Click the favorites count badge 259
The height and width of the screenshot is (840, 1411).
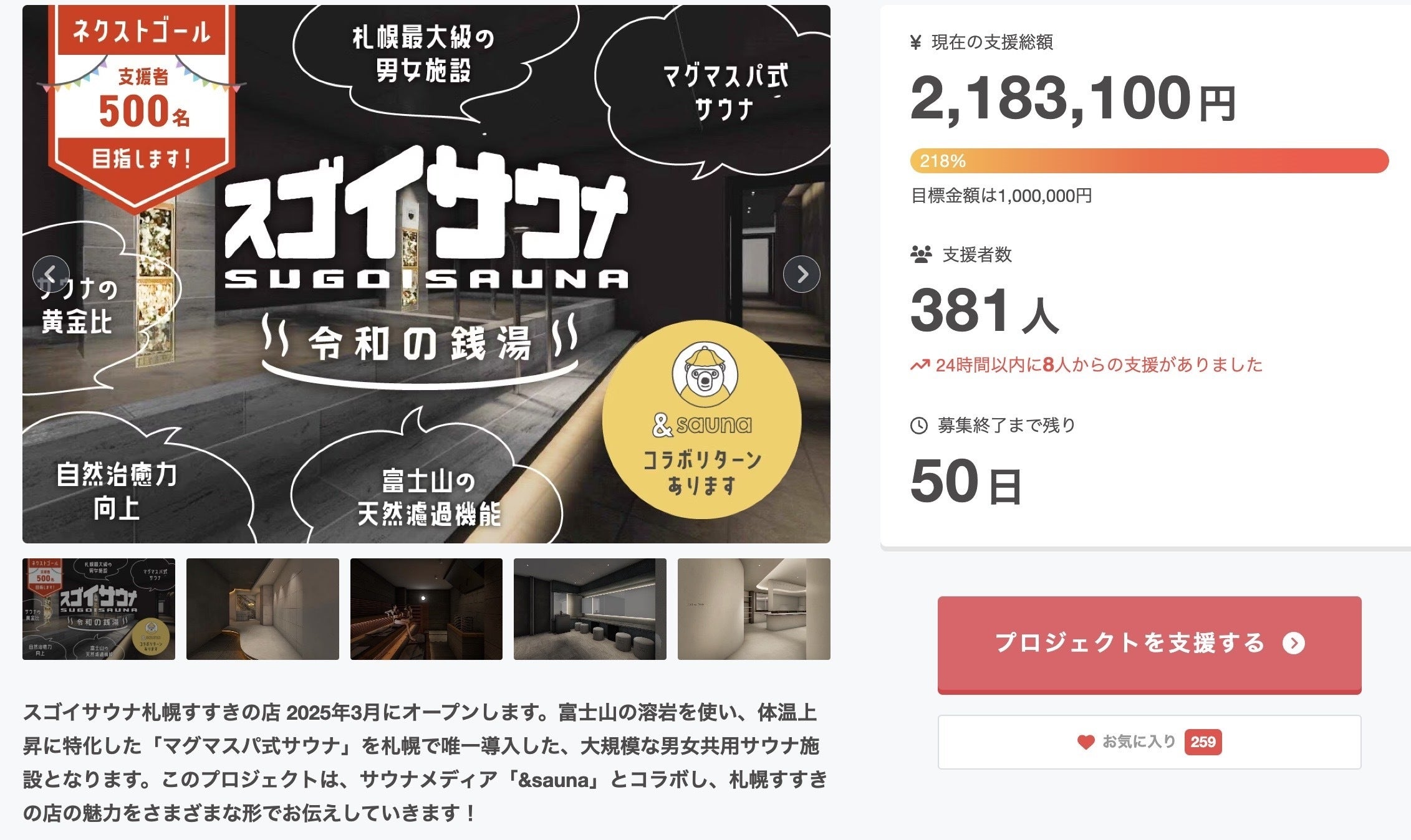tap(1203, 742)
